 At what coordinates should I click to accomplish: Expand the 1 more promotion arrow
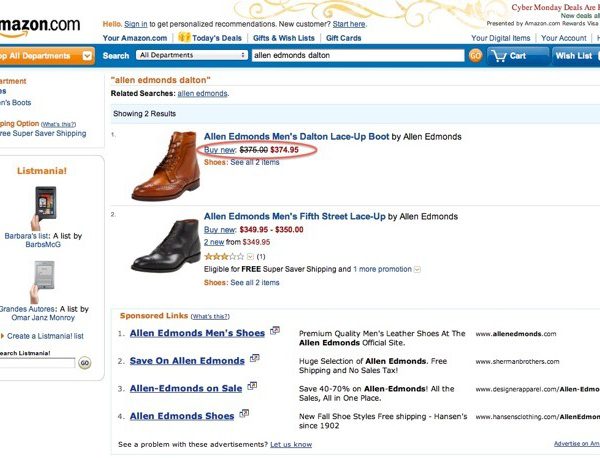[x=417, y=270]
